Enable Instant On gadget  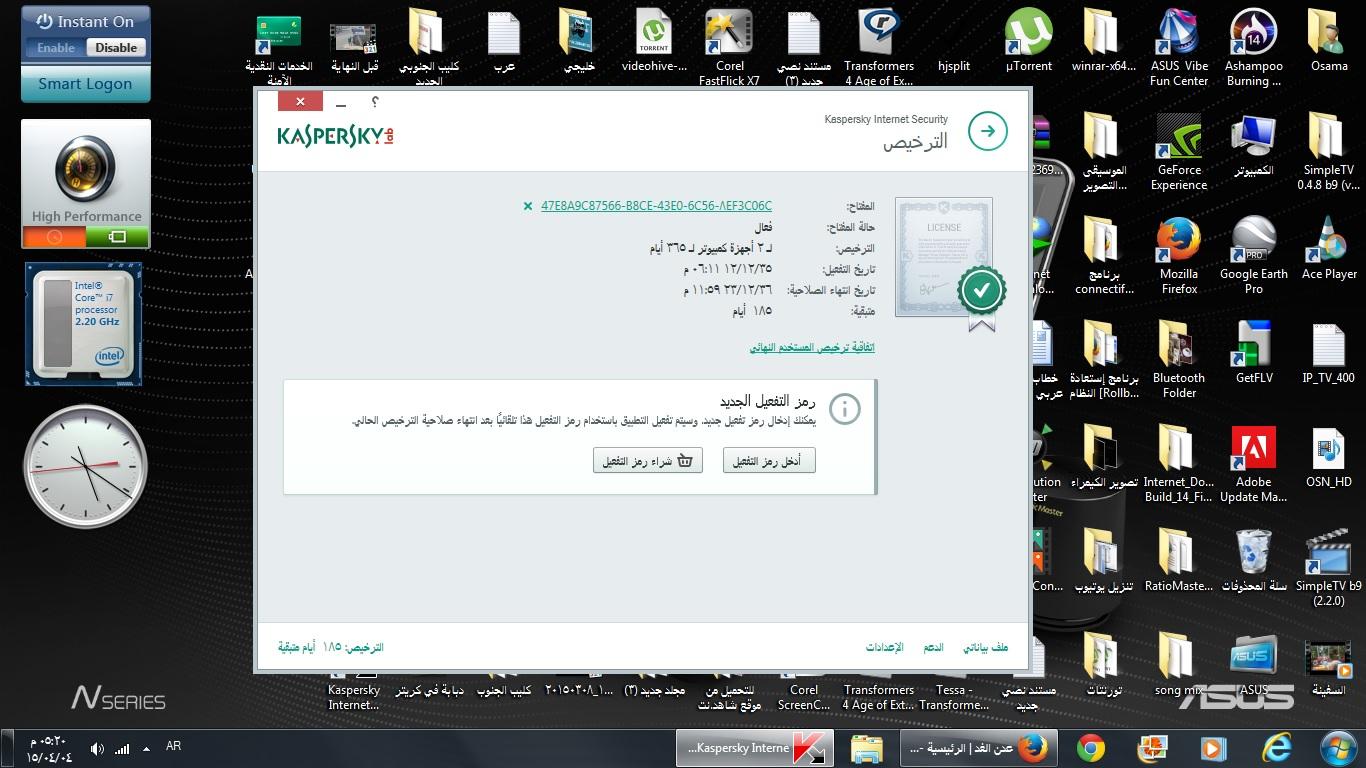tap(56, 47)
